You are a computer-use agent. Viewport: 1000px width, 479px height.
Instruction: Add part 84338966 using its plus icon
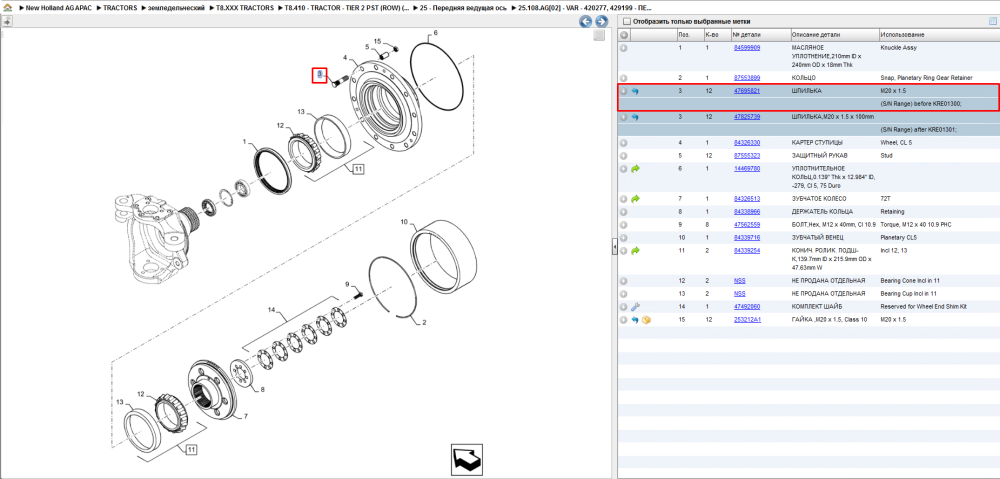pyautogui.click(x=624, y=212)
